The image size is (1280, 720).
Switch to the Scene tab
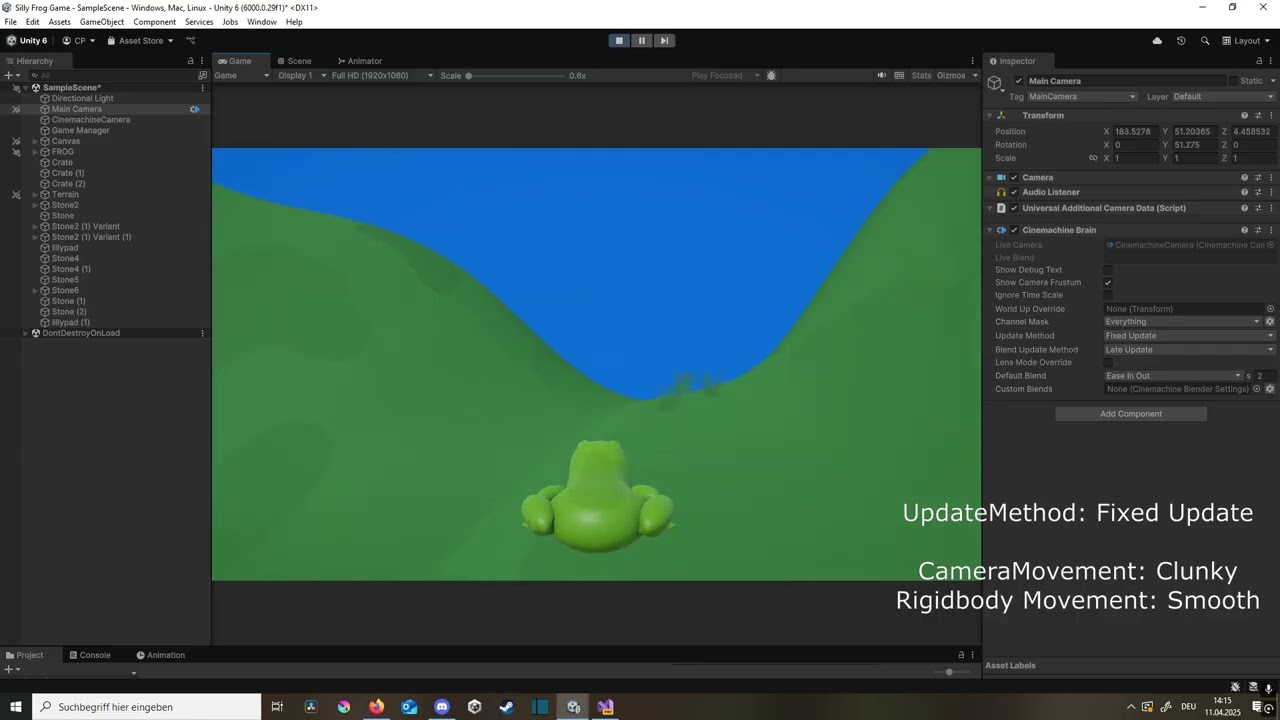(x=294, y=60)
